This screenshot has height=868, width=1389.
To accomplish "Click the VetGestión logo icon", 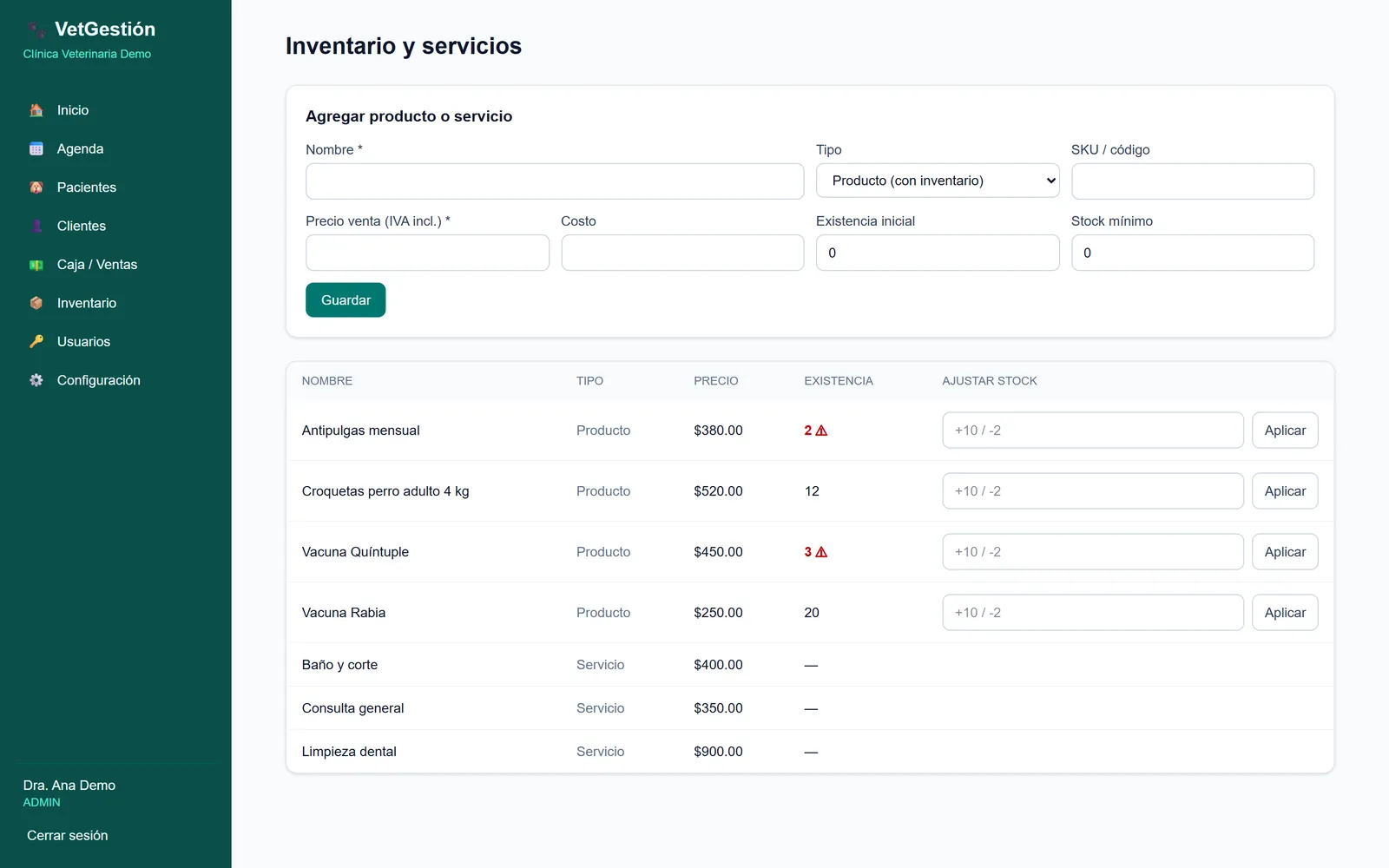I will click(x=36, y=30).
